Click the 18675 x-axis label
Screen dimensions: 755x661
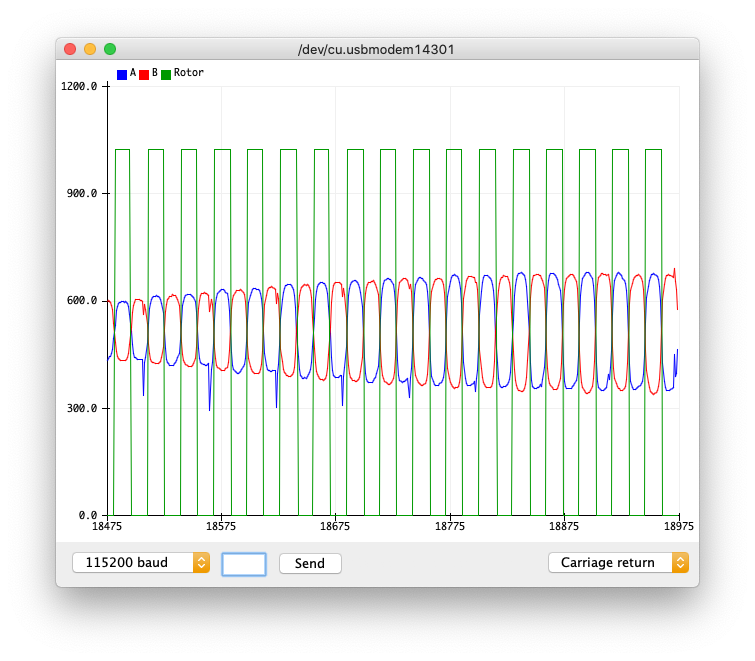[x=335, y=526]
